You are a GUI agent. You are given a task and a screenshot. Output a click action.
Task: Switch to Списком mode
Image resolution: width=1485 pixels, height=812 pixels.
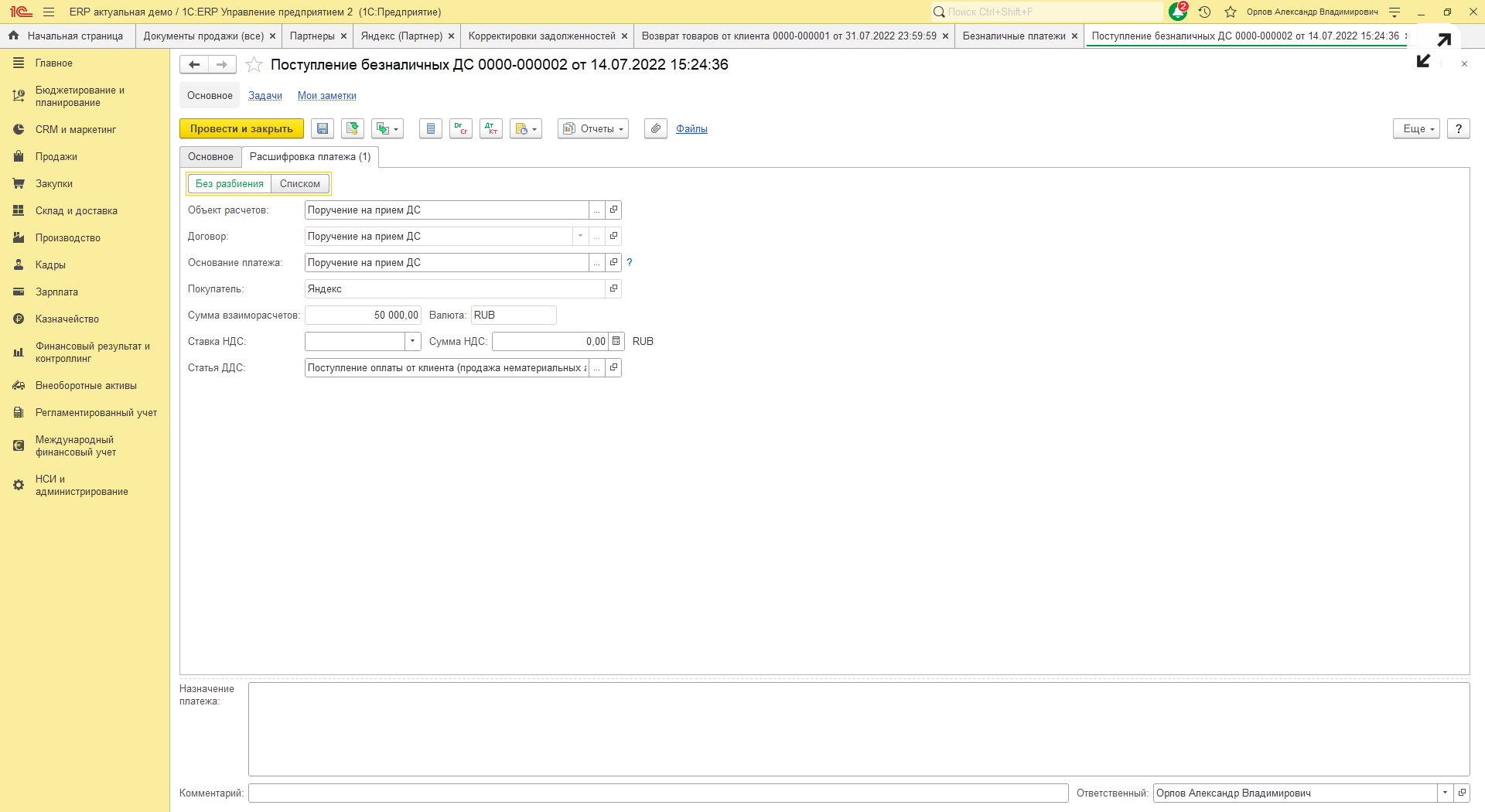[x=300, y=184]
